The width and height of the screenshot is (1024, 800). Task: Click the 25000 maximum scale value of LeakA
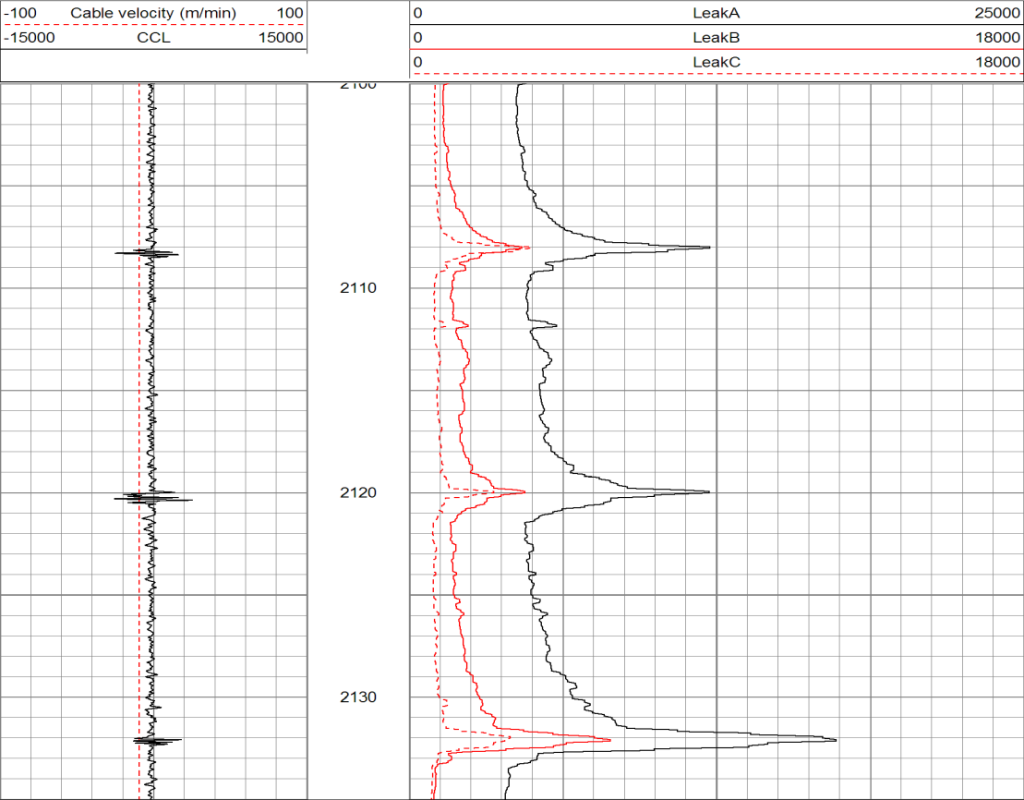tap(996, 13)
